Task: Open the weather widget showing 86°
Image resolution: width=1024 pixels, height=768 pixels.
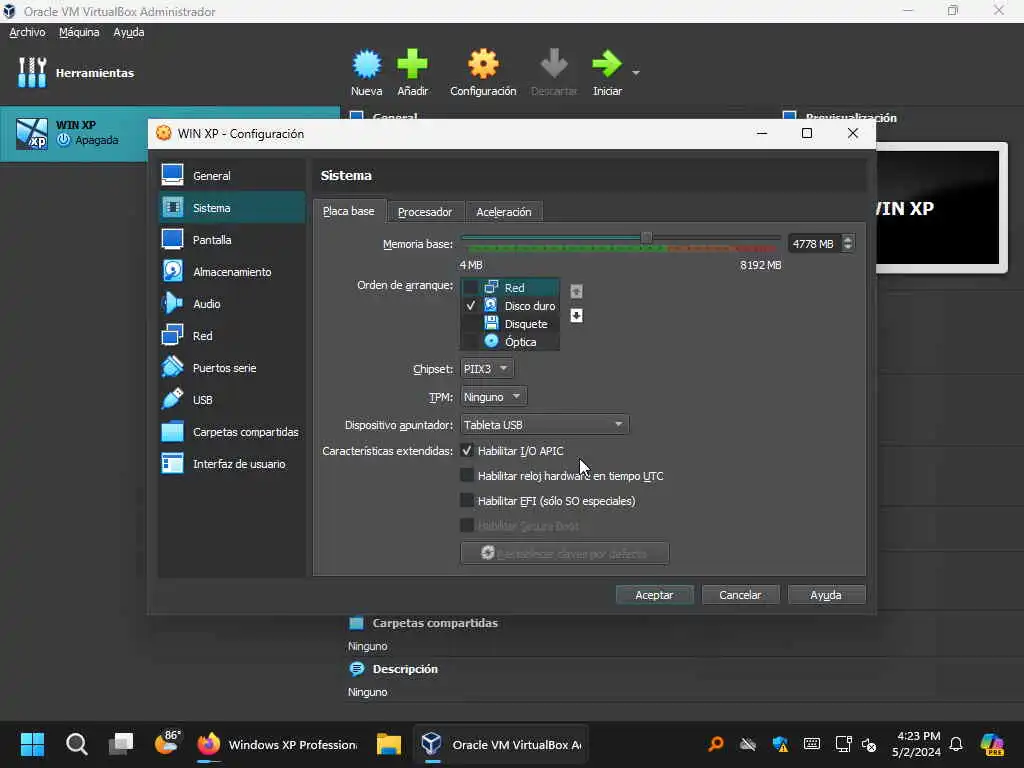Action: point(167,743)
